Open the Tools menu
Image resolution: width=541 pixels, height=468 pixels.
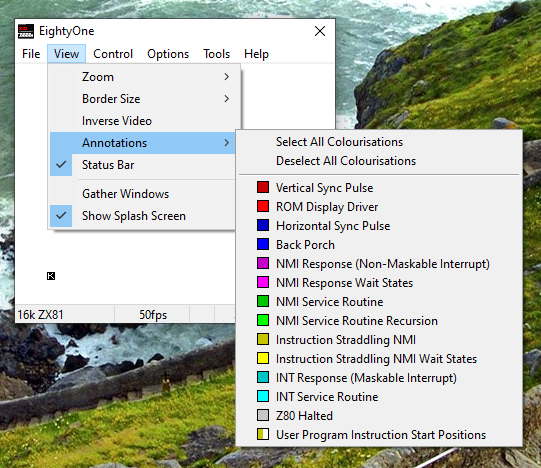[x=216, y=54]
